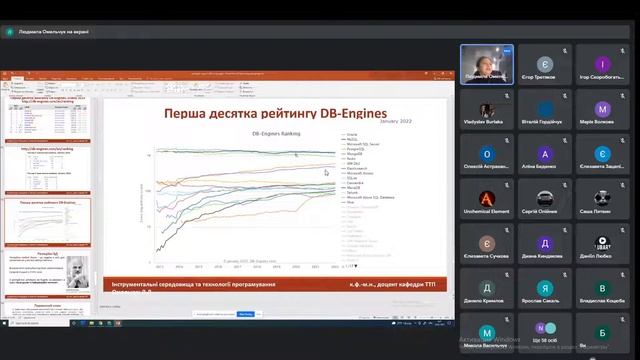Click presenter avatar icon in Meet banner
Screen dimensions: 640x360
point(10,32)
